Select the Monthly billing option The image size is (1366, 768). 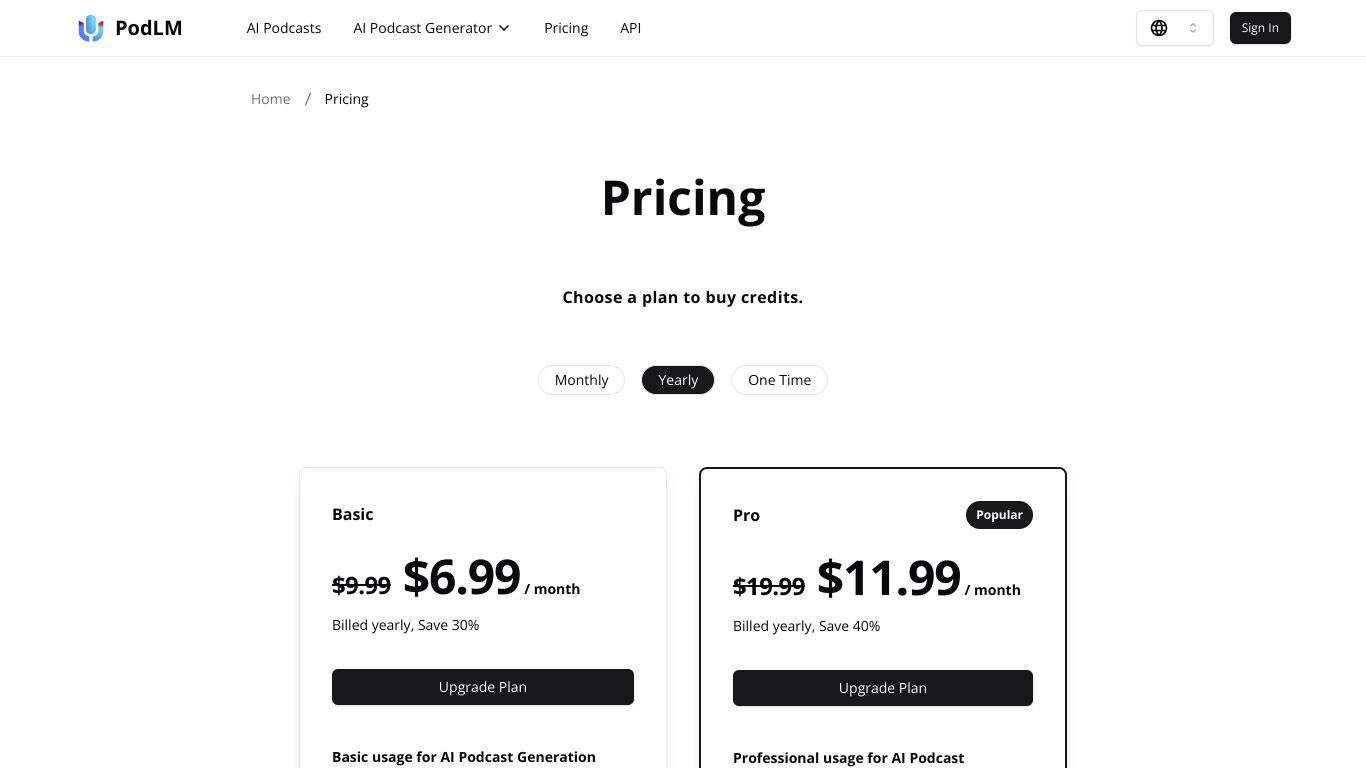(581, 380)
